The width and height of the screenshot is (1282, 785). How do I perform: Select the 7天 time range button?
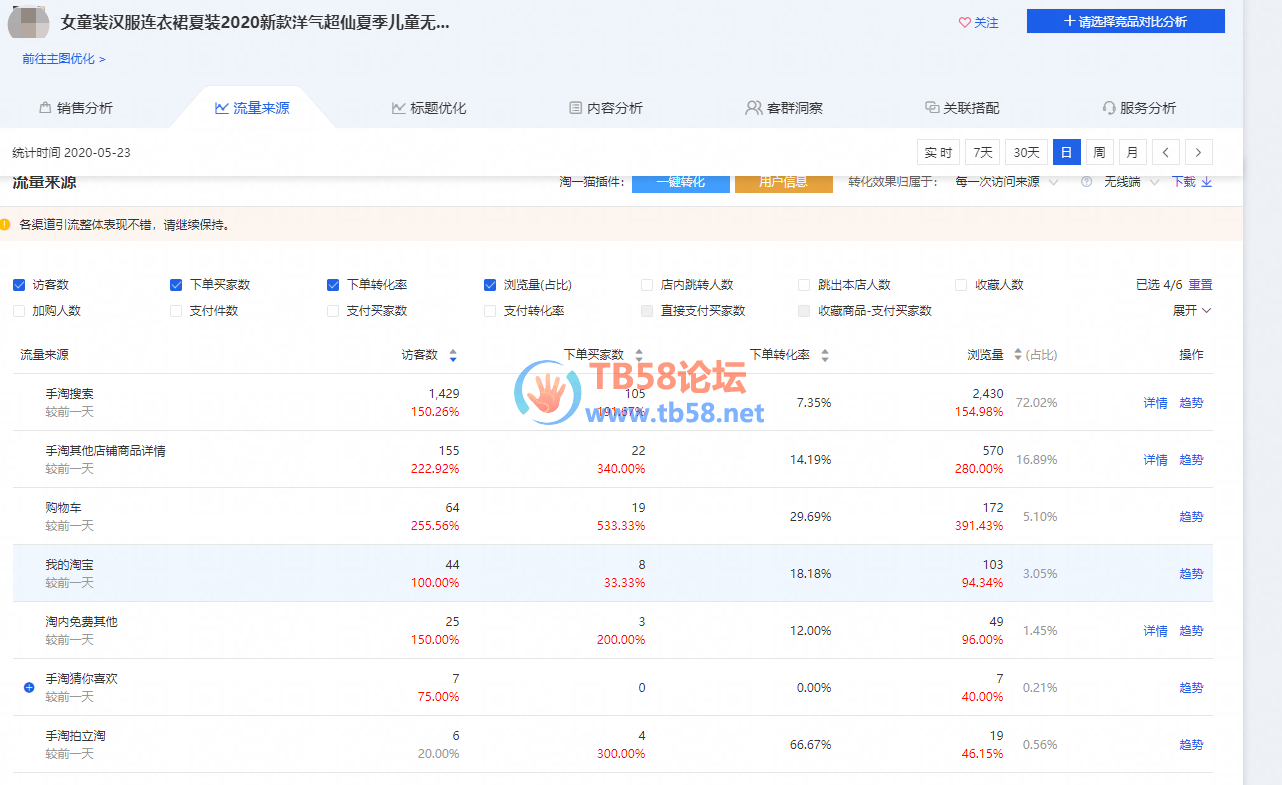coord(982,152)
